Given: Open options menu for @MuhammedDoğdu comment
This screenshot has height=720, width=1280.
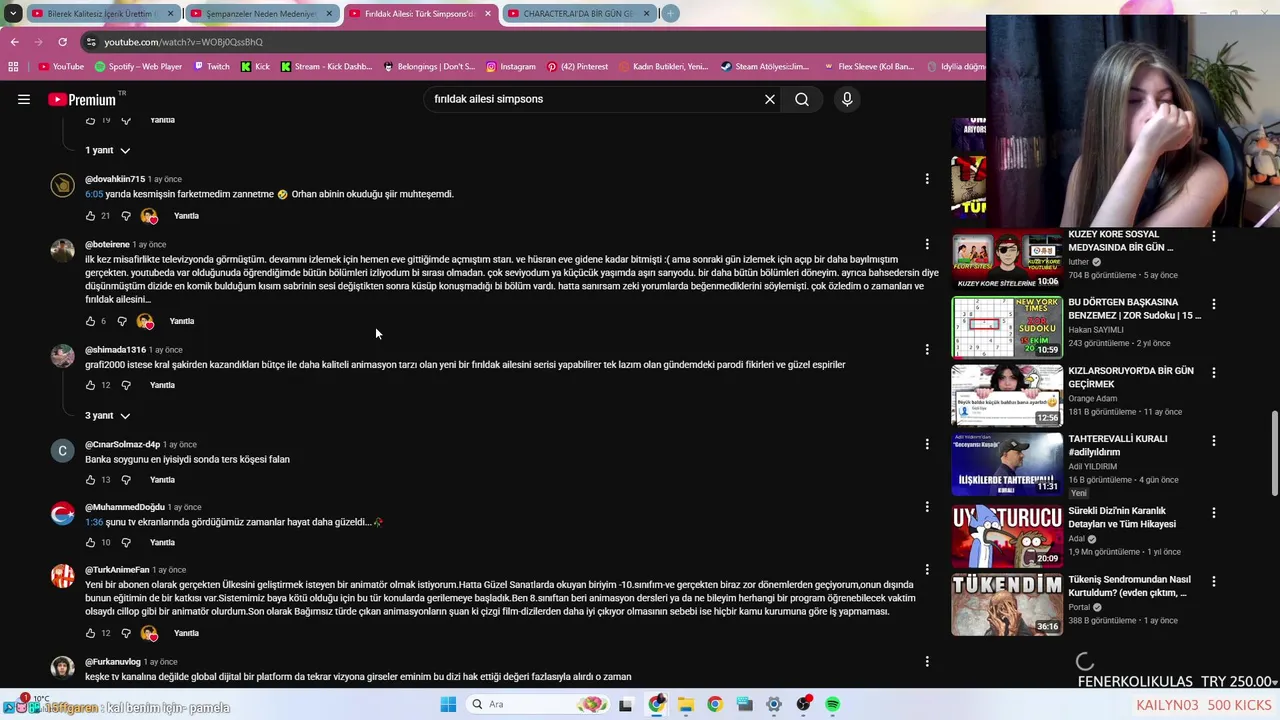Looking at the screenshot, I should point(927,507).
